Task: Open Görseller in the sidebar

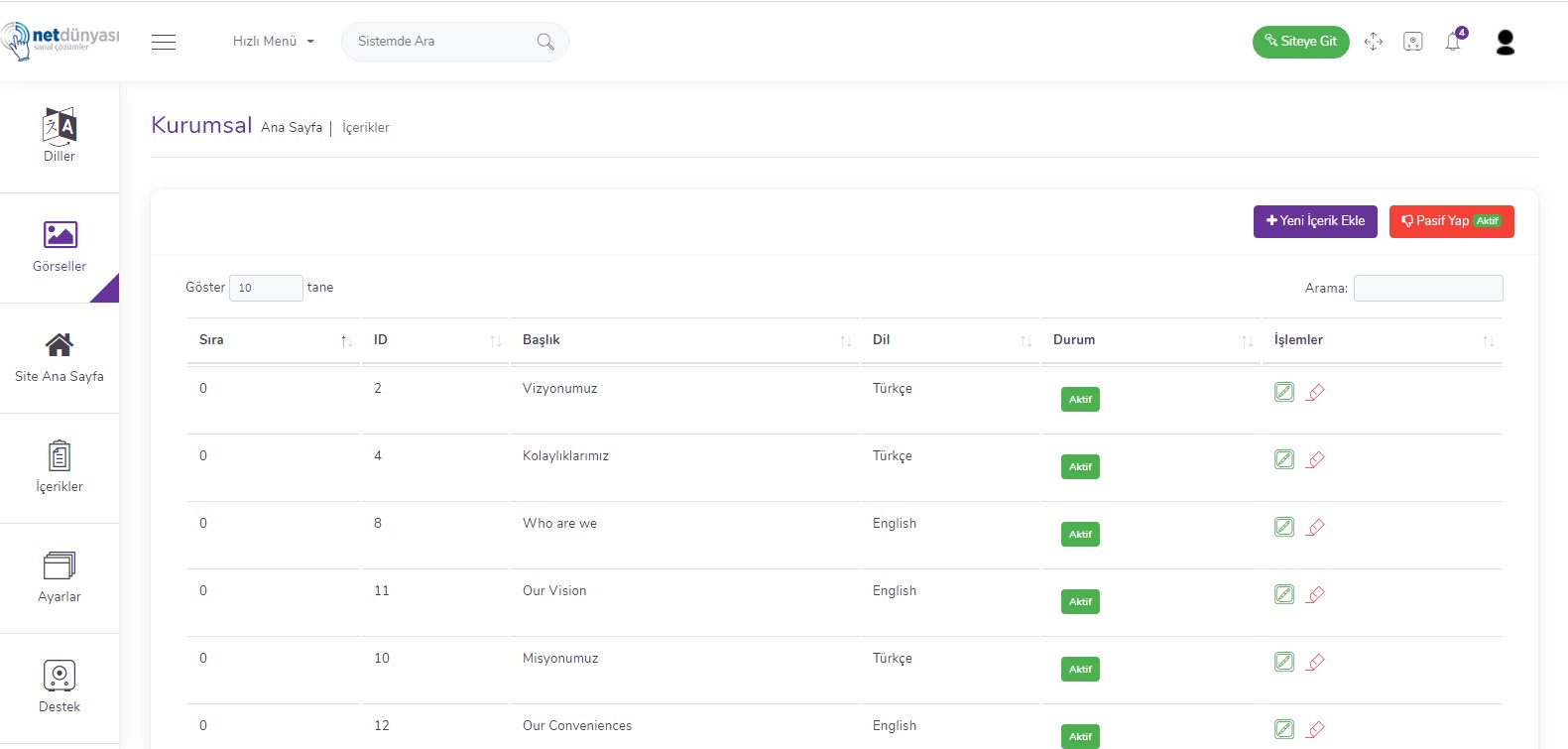Action: point(60,247)
